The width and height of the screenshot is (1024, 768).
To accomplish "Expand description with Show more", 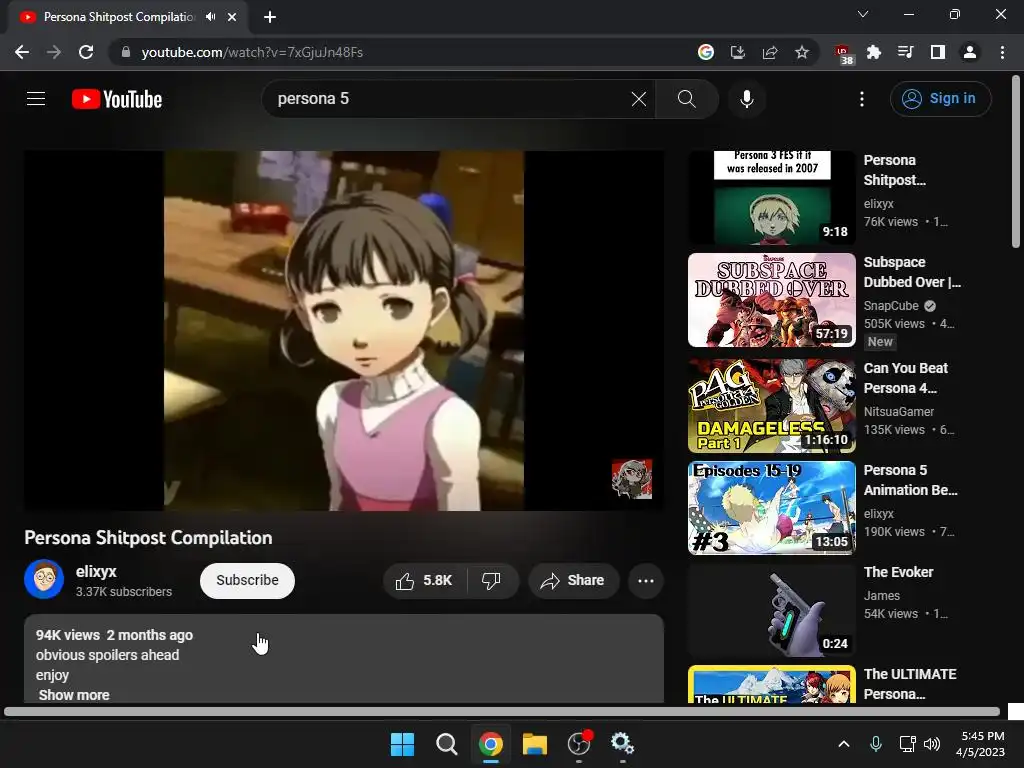I will (x=74, y=695).
